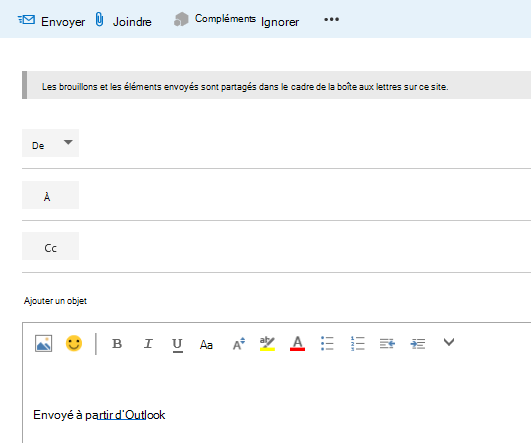Toggle underline formatting
The width and height of the screenshot is (531, 443).
click(x=177, y=345)
